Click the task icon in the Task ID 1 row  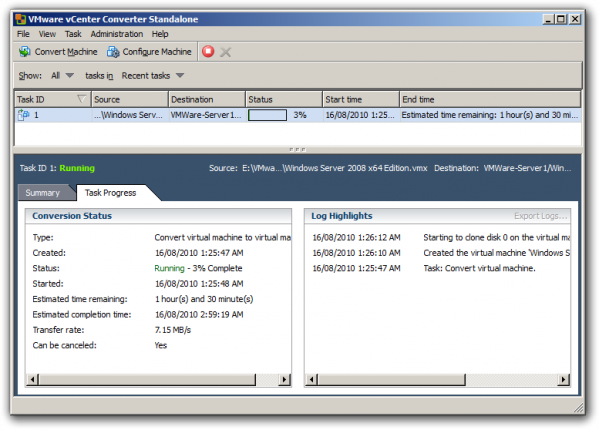[24, 115]
